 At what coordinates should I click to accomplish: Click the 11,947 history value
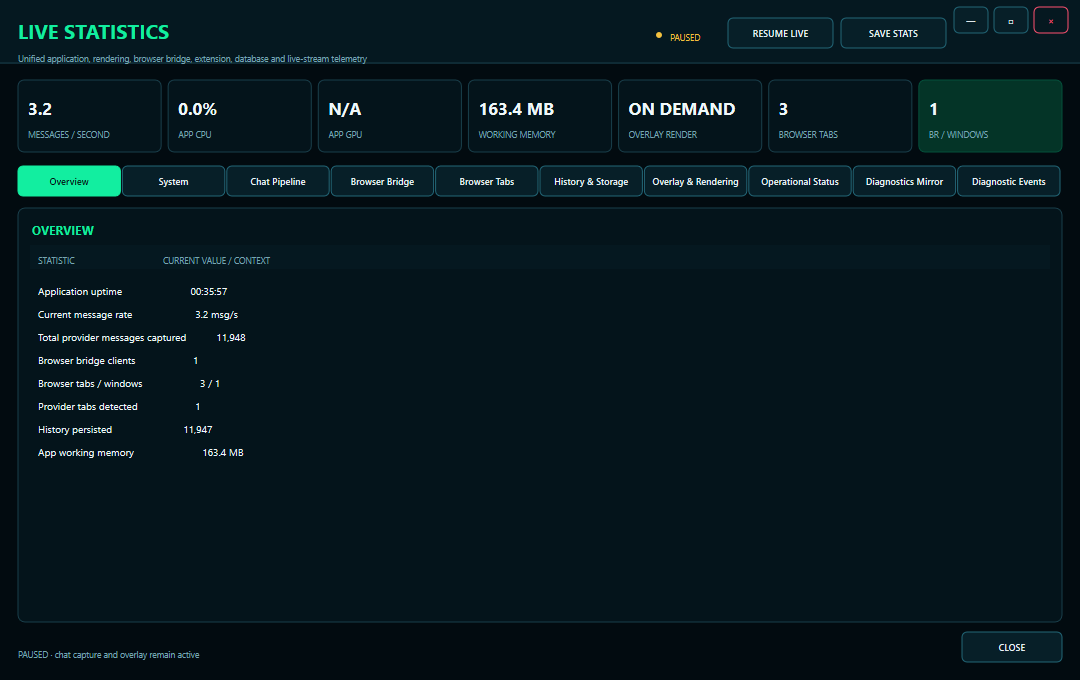(198, 430)
